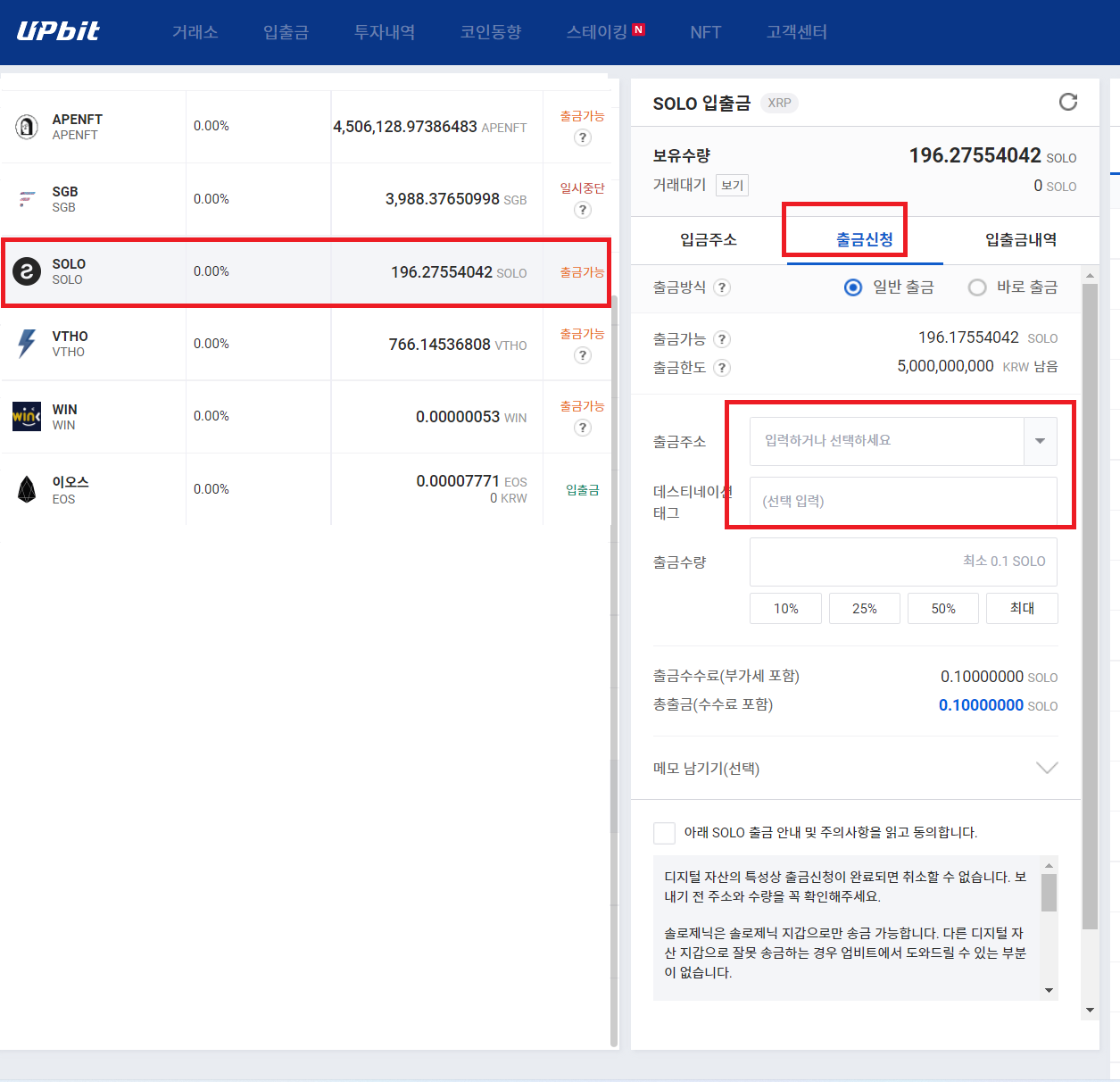Click into the 데스티네이션 태그 input field
This screenshot has height=1082, width=1120.
pos(903,502)
